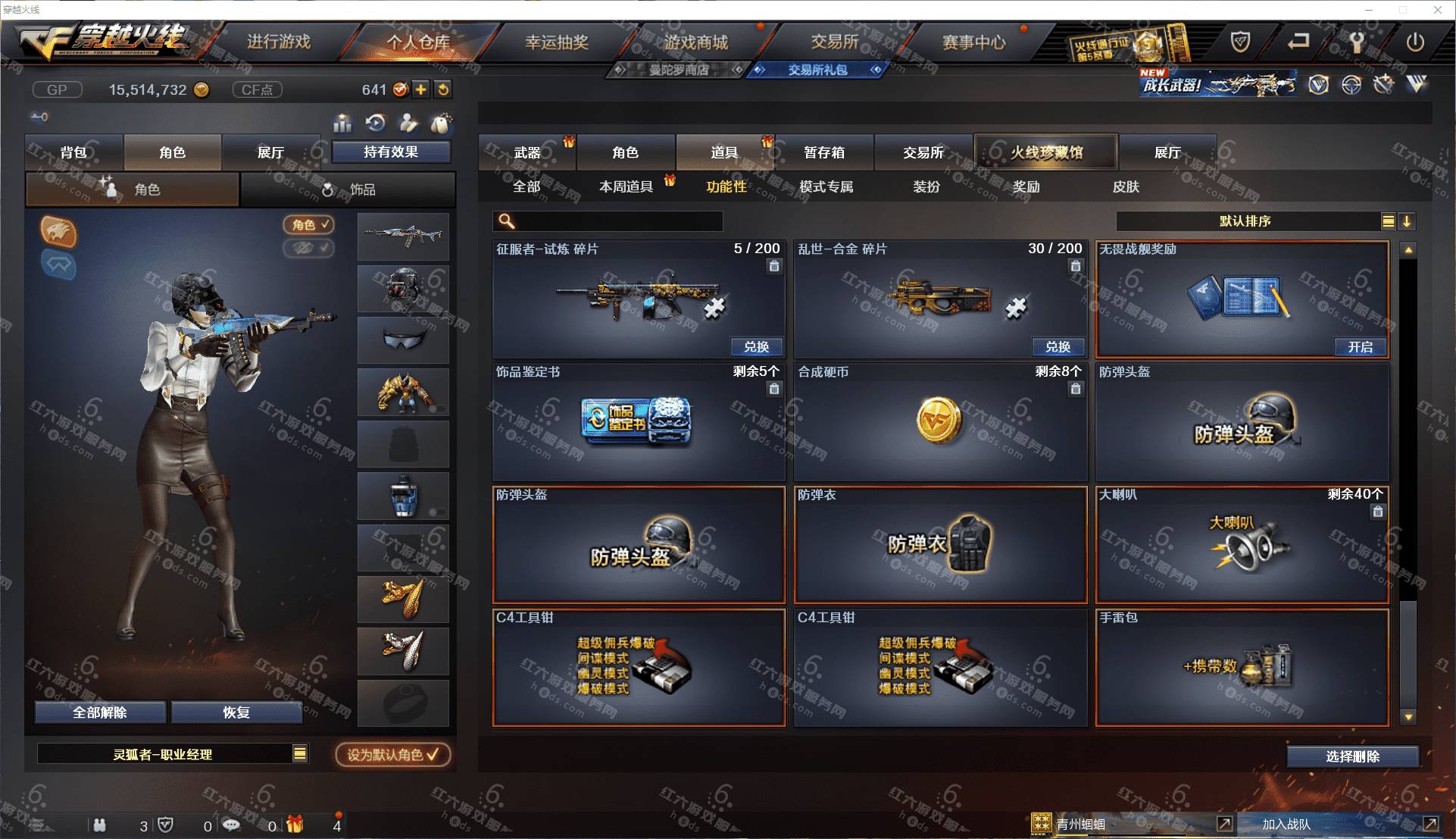Click the yellow plus recharge CF points icon
Viewport: 1456px width, 839px height.
coord(420,89)
